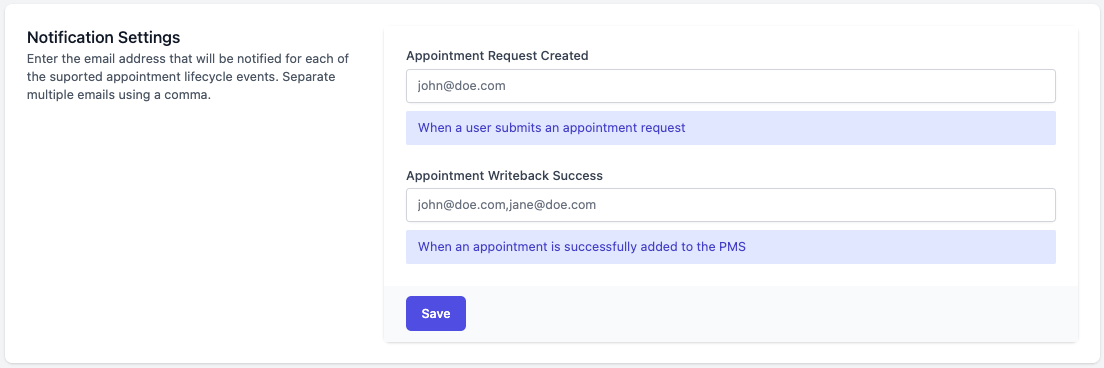This screenshot has height=368, width=1104.
Task: Click the Save button
Action: [436, 313]
